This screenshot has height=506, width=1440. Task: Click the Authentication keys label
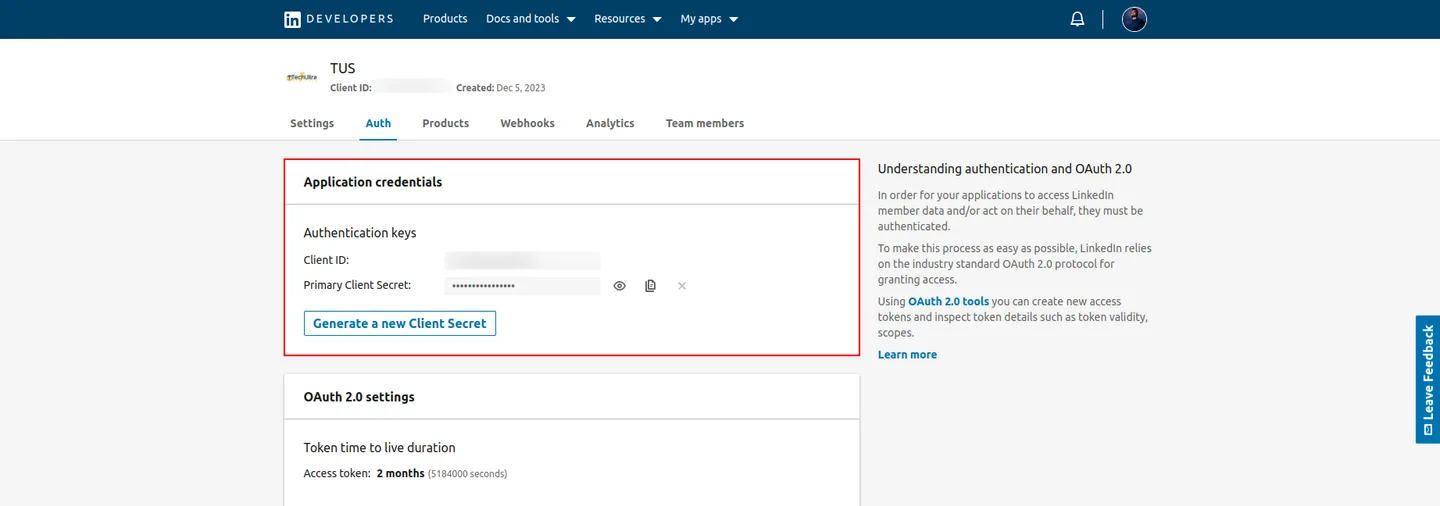(360, 233)
